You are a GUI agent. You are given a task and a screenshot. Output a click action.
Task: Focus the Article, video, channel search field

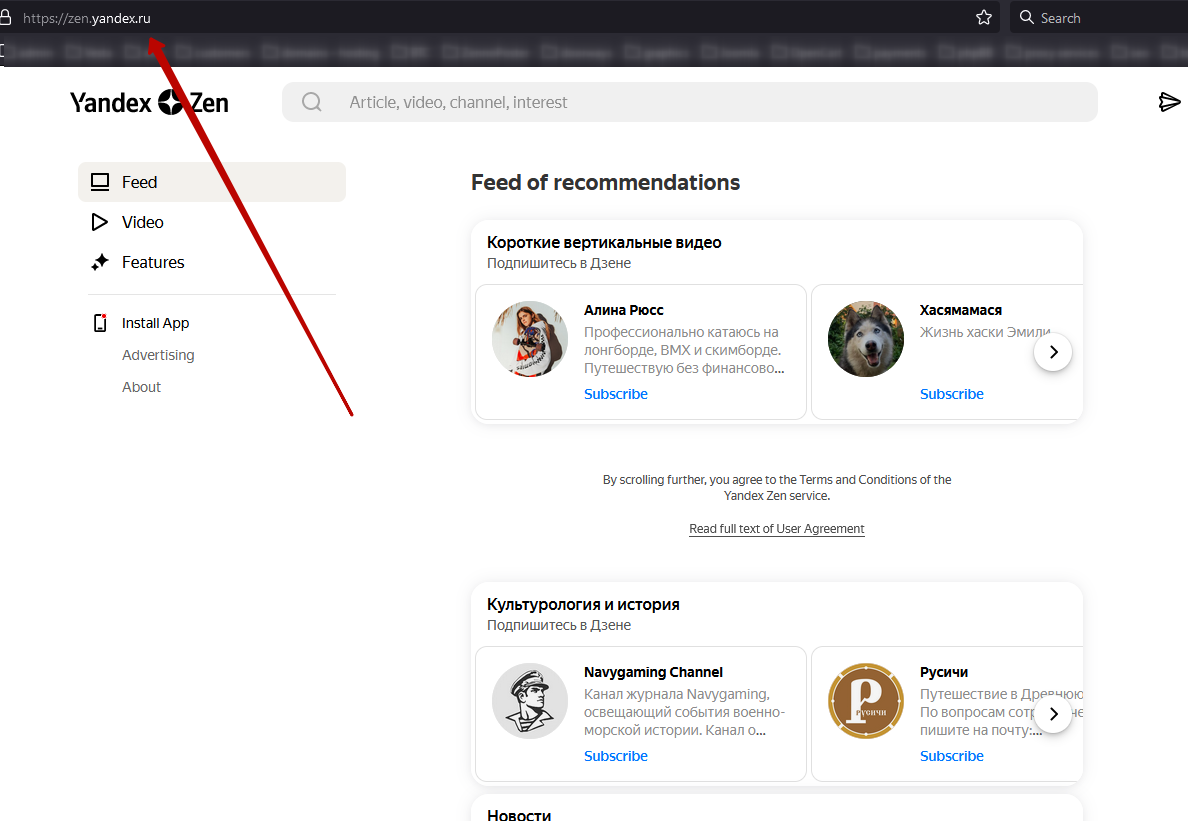point(700,102)
